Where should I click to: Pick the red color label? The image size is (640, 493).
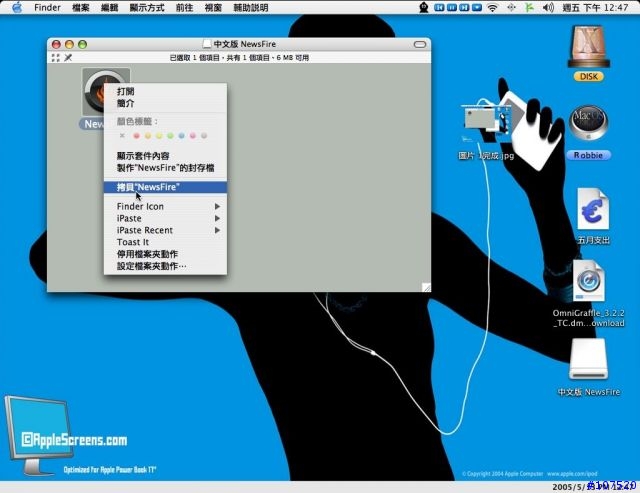point(137,135)
